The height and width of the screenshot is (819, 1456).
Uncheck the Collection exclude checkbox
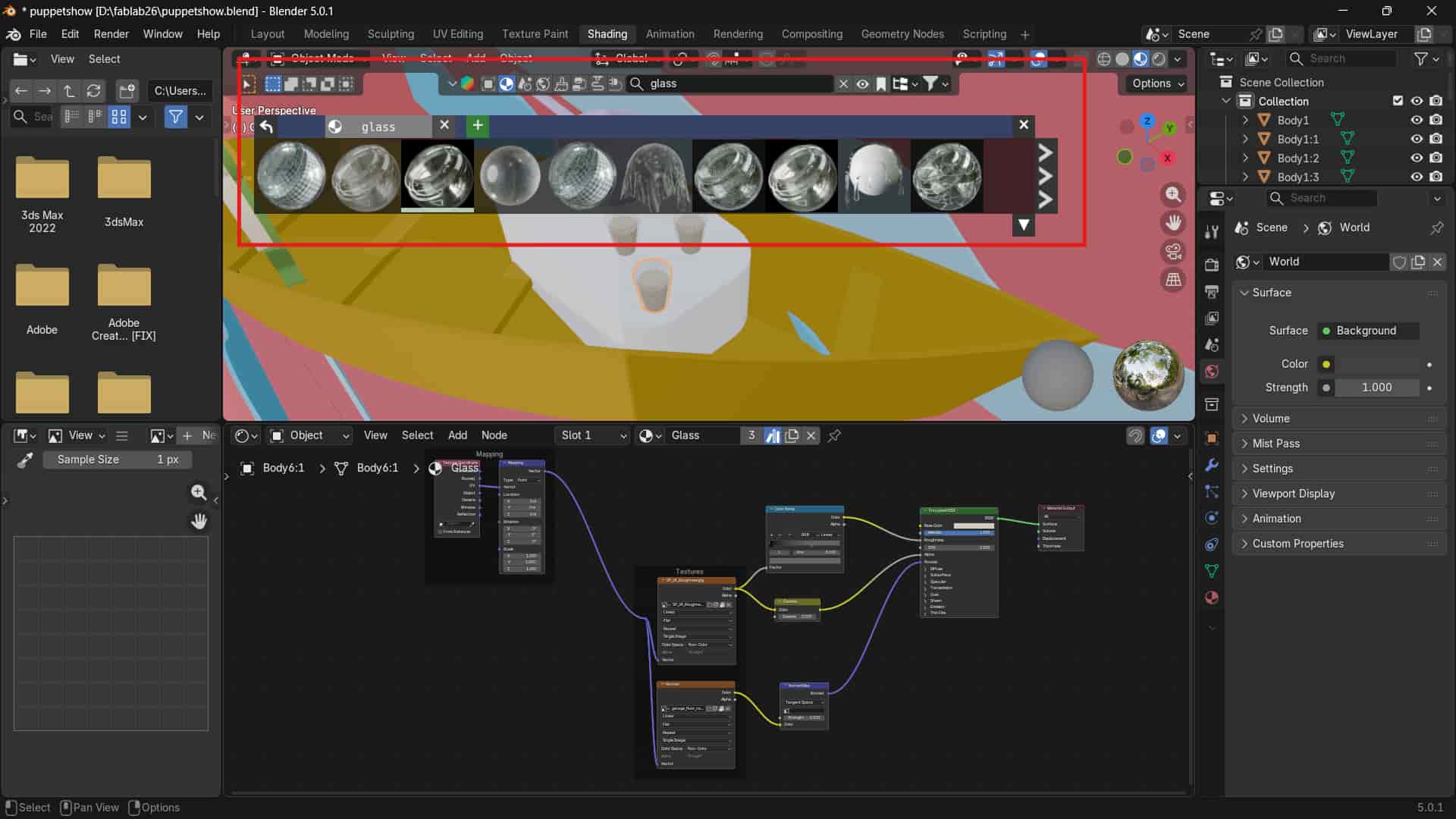click(x=1398, y=101)
